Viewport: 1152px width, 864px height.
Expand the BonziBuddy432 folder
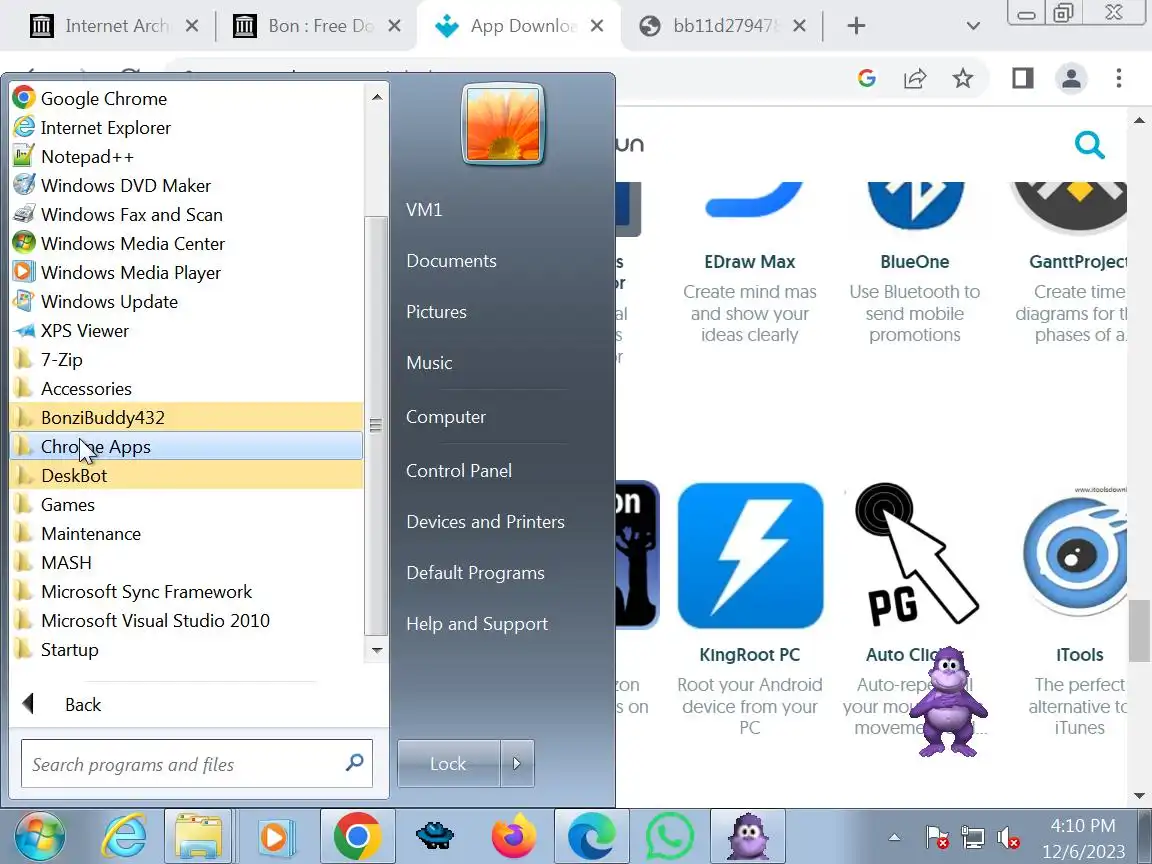(187, 417)
